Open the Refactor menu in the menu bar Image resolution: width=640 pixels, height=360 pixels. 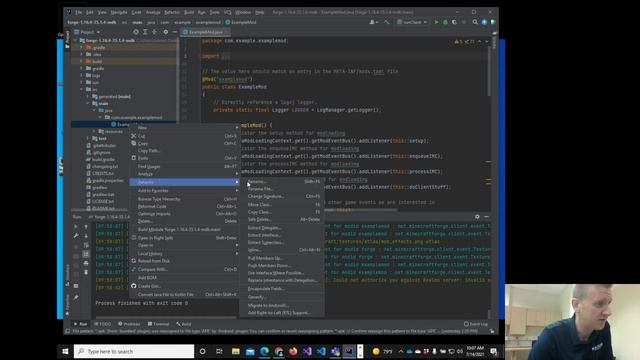coord(172,12)
